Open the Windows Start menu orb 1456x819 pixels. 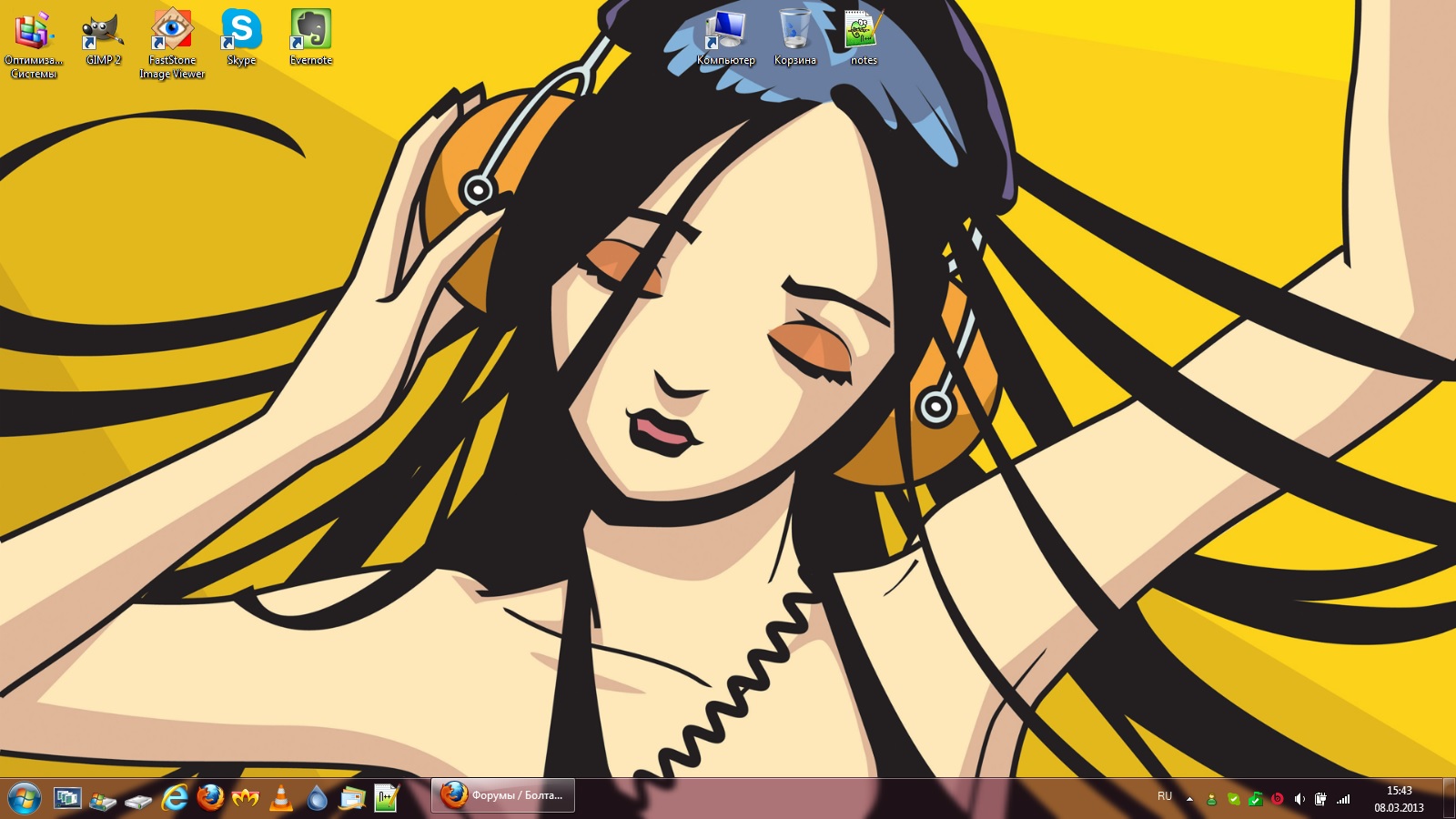point(24,799)
